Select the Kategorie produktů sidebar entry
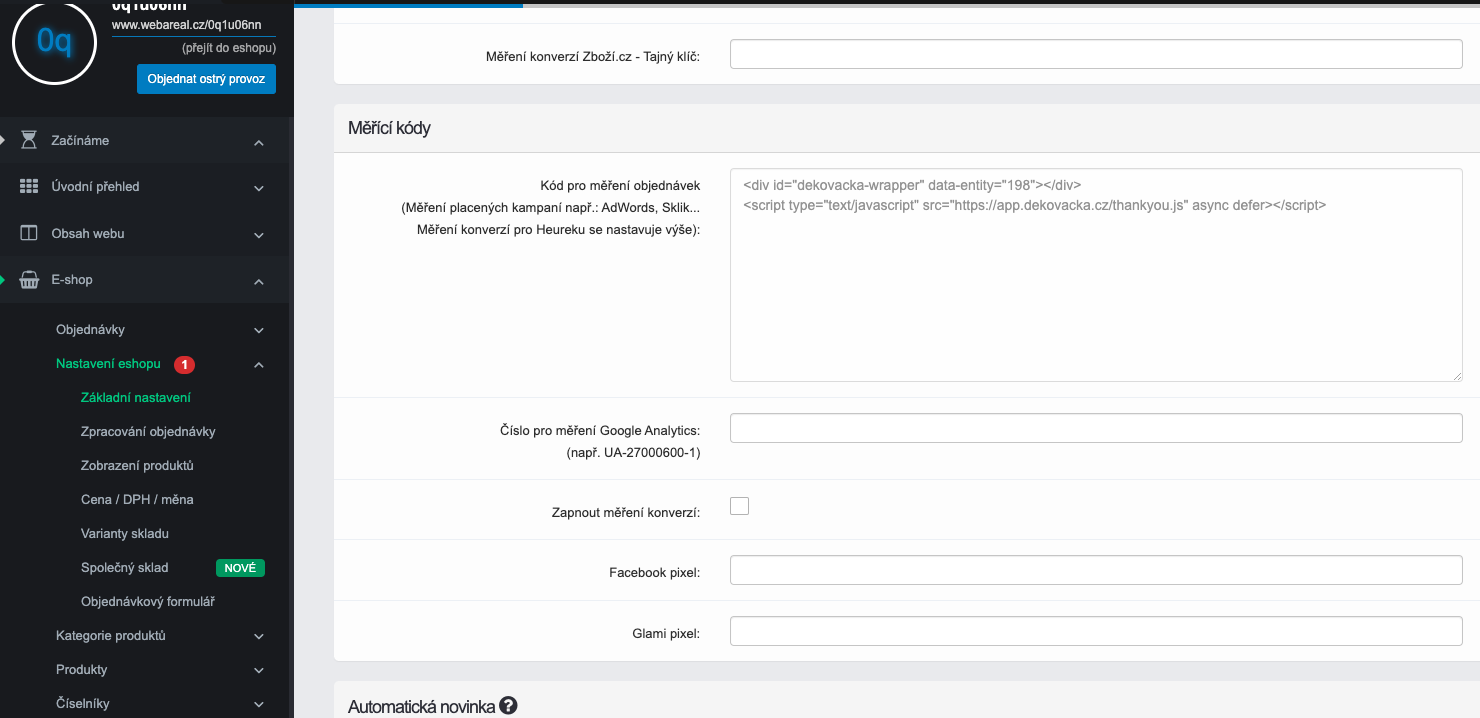The image size is (1480, 718). 111,636
